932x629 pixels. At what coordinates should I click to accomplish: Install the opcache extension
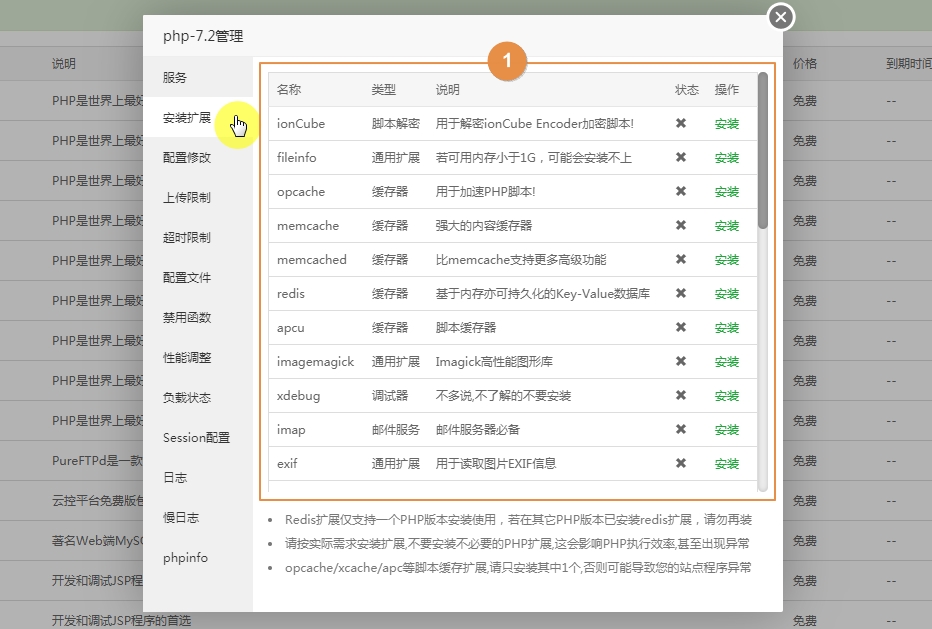728,191
